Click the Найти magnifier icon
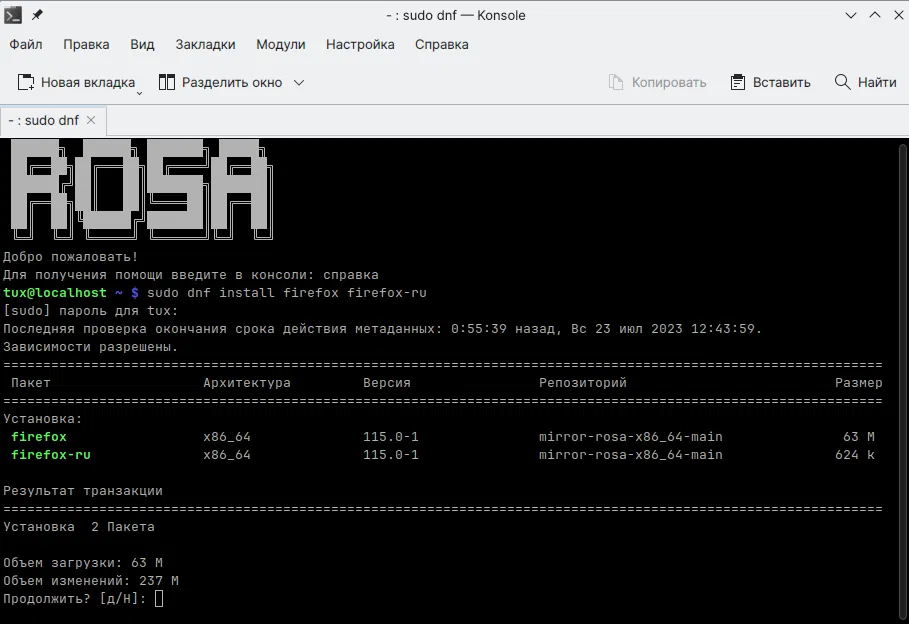The height and width of the screenshot is (624, 909). 842,82
